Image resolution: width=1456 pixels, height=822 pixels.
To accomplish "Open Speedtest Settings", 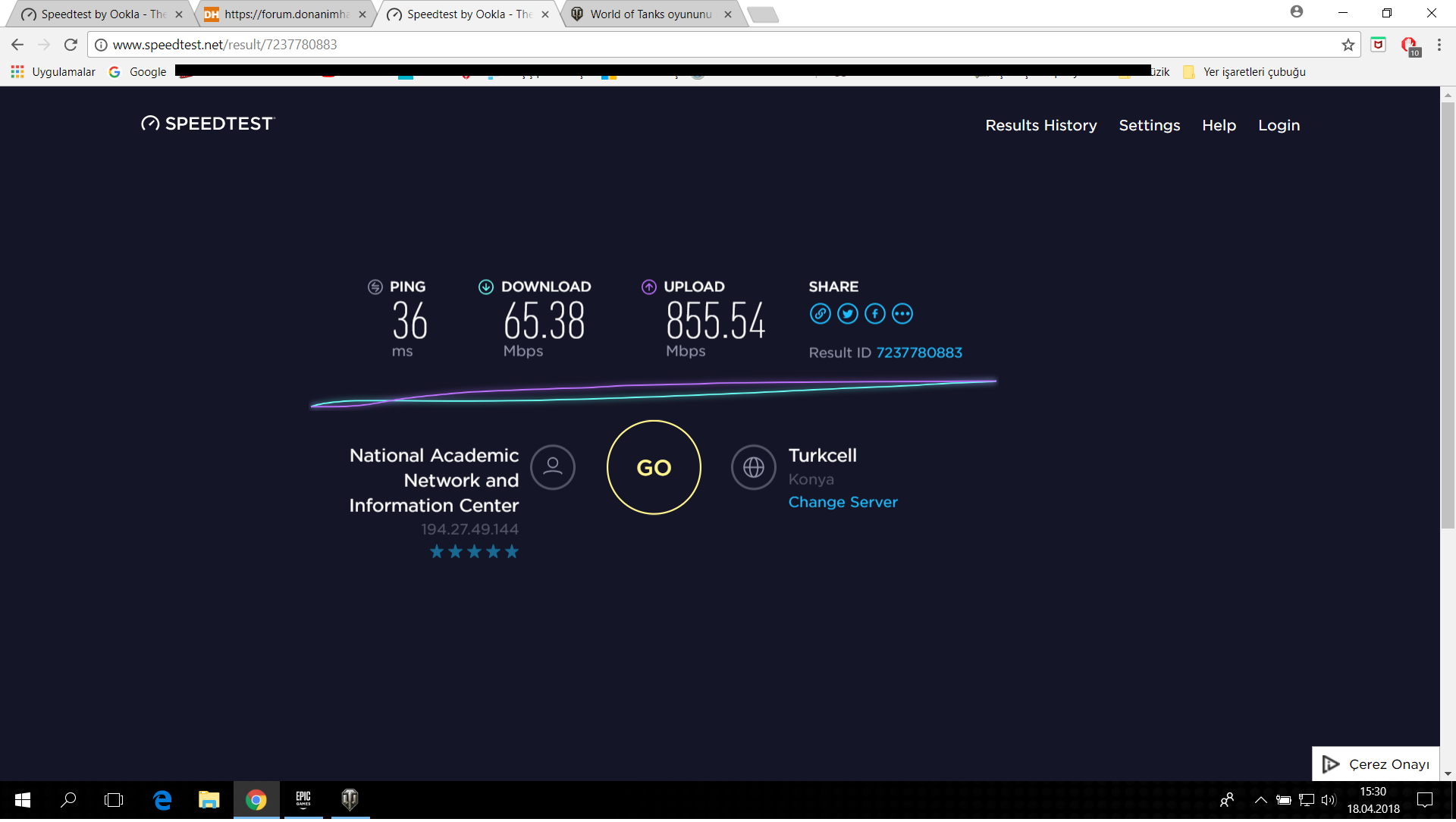I will (1149, 125).
